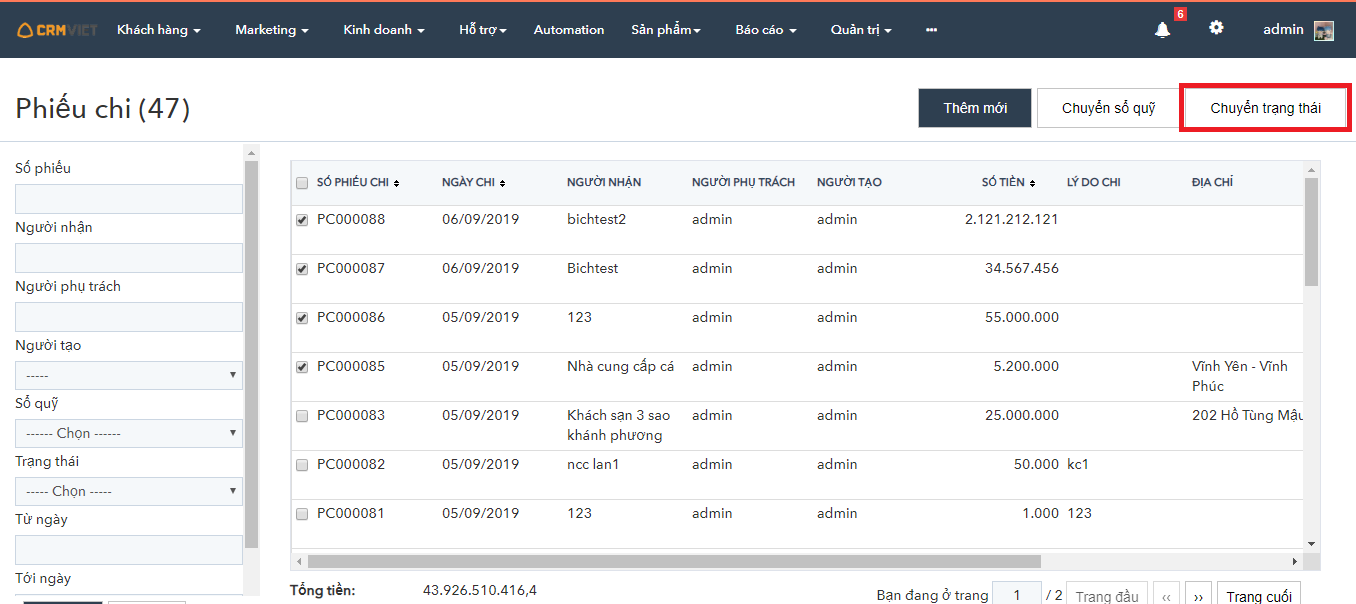
Task: Go to previous page arrow ‹‹
Action: pos(1166,596)
